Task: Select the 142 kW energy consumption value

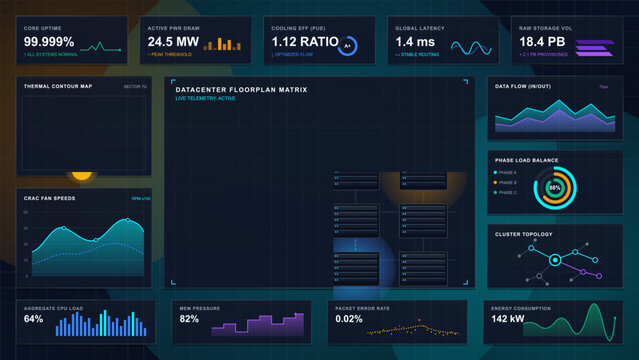Action: 508,319
